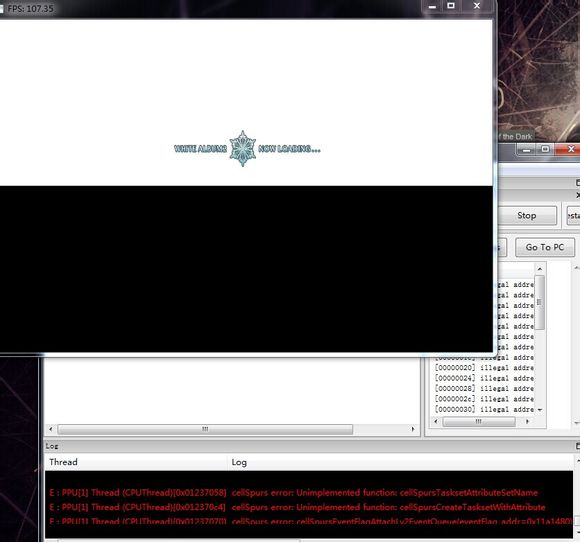Click the right arrow of the main panel's horizontal scrollbar
The image size is (580, 542).
coord(413,429)
